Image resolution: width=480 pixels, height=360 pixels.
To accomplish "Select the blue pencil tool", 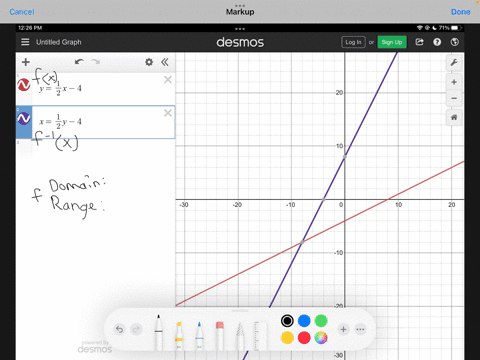I will click(199, 335).
